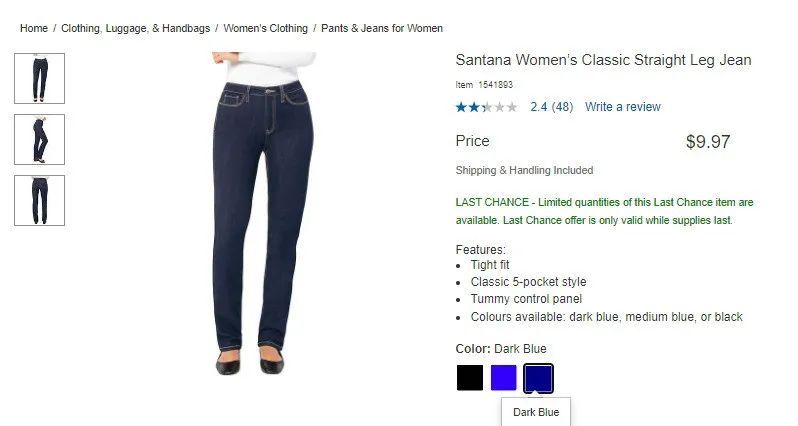The height and width of the screenshot is (426, 798).
Task: Navigate to Women's Clothing breadcrumb
Action: pyautogui.click(x=266, y=29)
